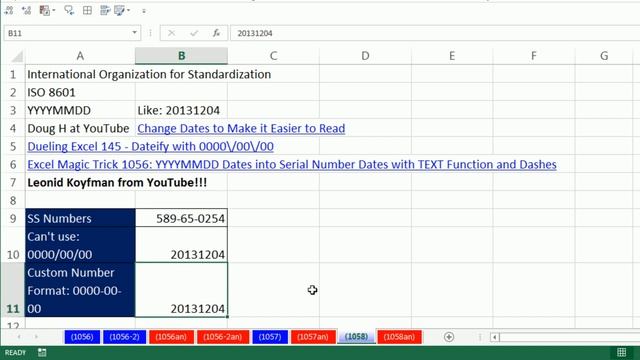Viewport: 640px width, 360px height.
Task: Select column F header
Action: [534, 56]
